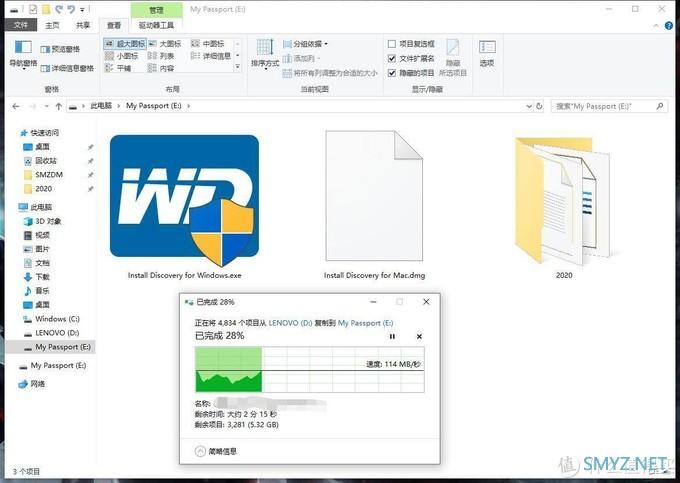Select the 查看 ribbon tab

pyautogui.click(x=114, y=26)
